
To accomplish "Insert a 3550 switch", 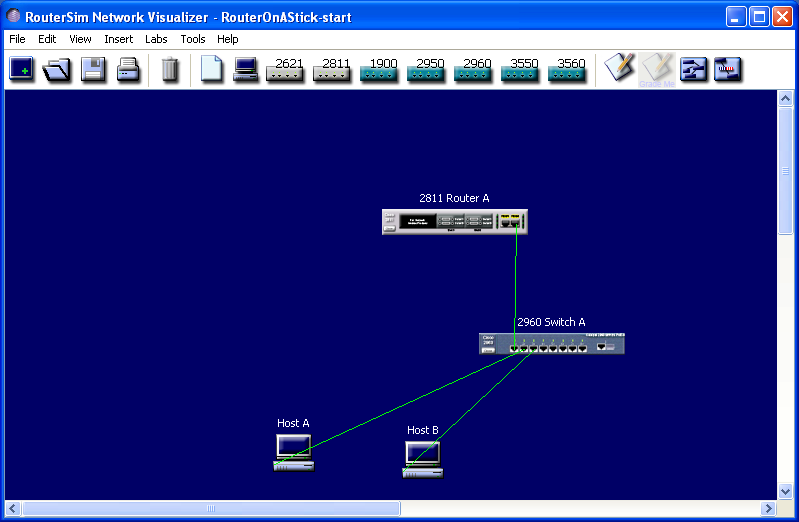I will (519, 69).
